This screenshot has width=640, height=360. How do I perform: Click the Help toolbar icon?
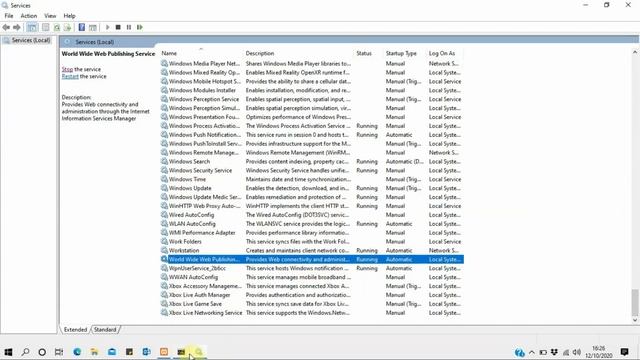[82, 27]
